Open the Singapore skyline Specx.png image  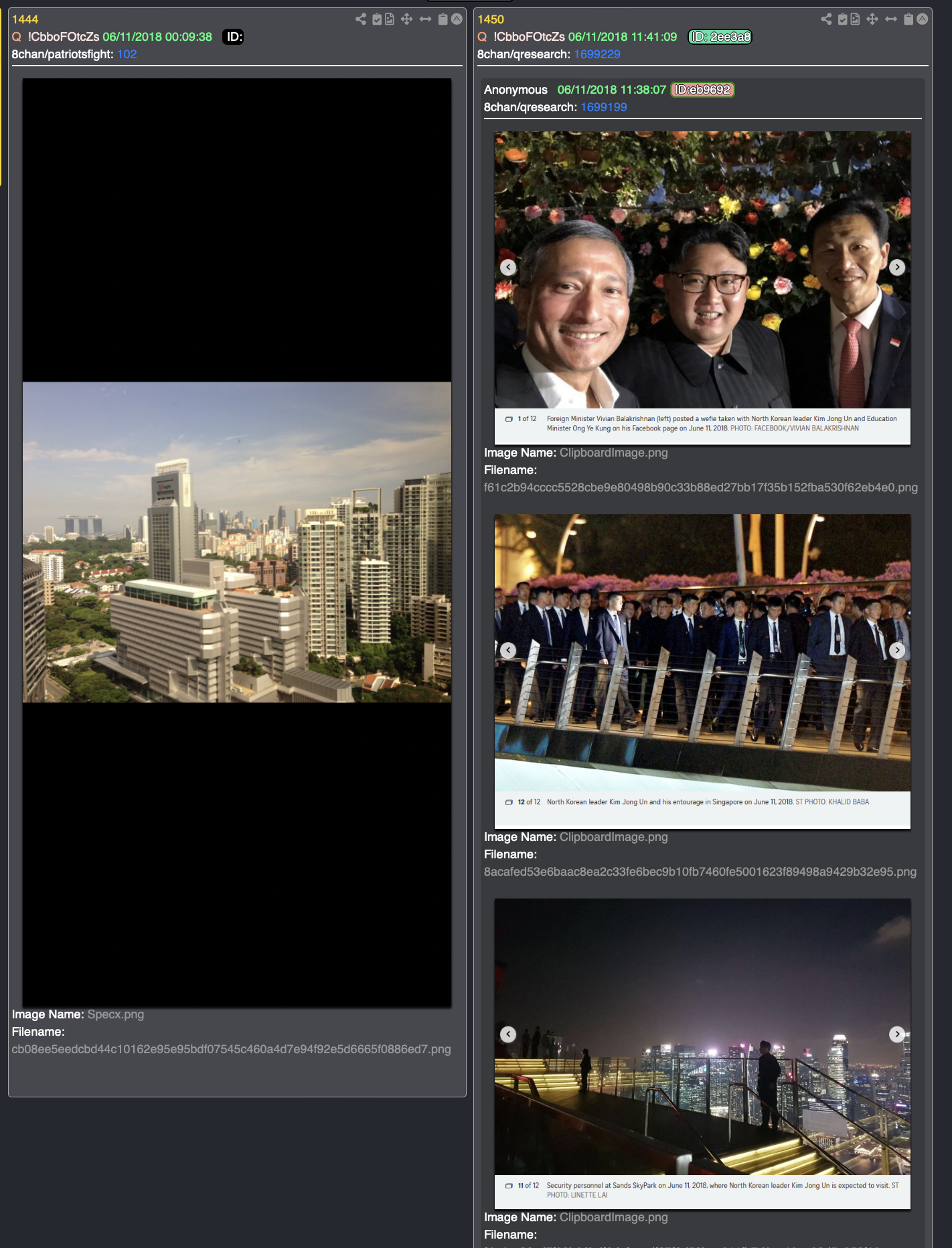237,542
